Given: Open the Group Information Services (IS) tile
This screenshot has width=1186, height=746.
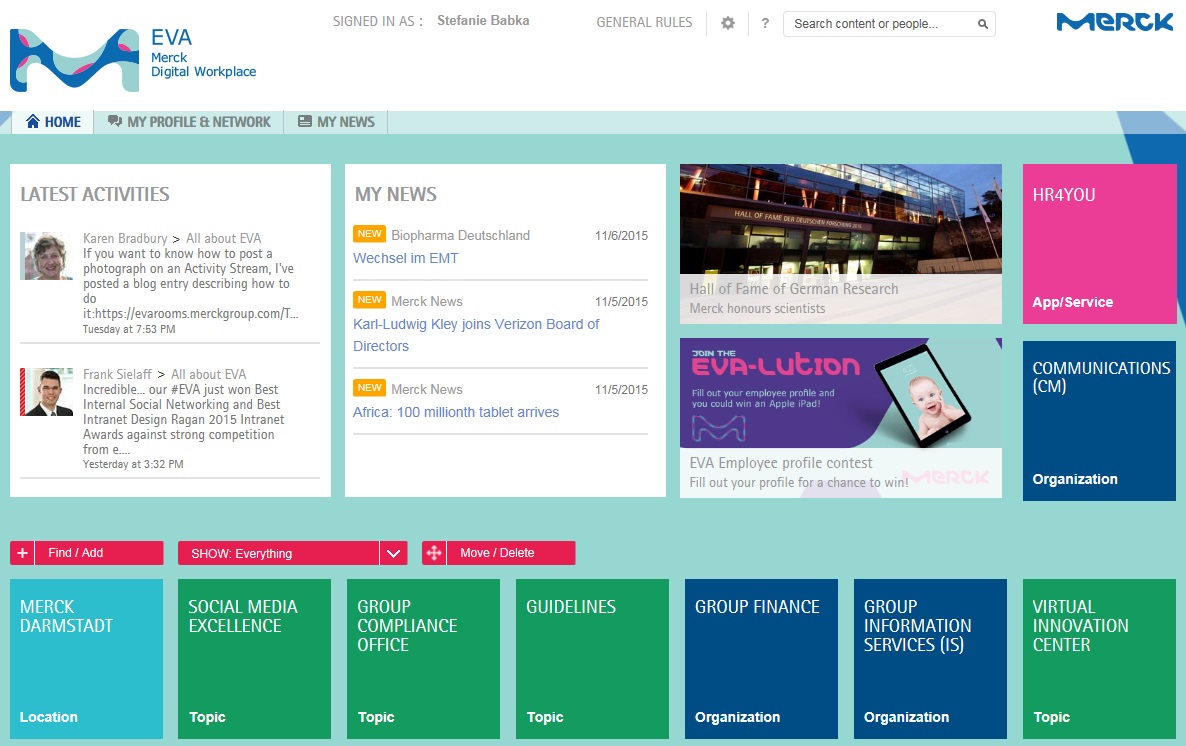Looking at the screenshot, I should pyautogui.click(x=930, y=659).
